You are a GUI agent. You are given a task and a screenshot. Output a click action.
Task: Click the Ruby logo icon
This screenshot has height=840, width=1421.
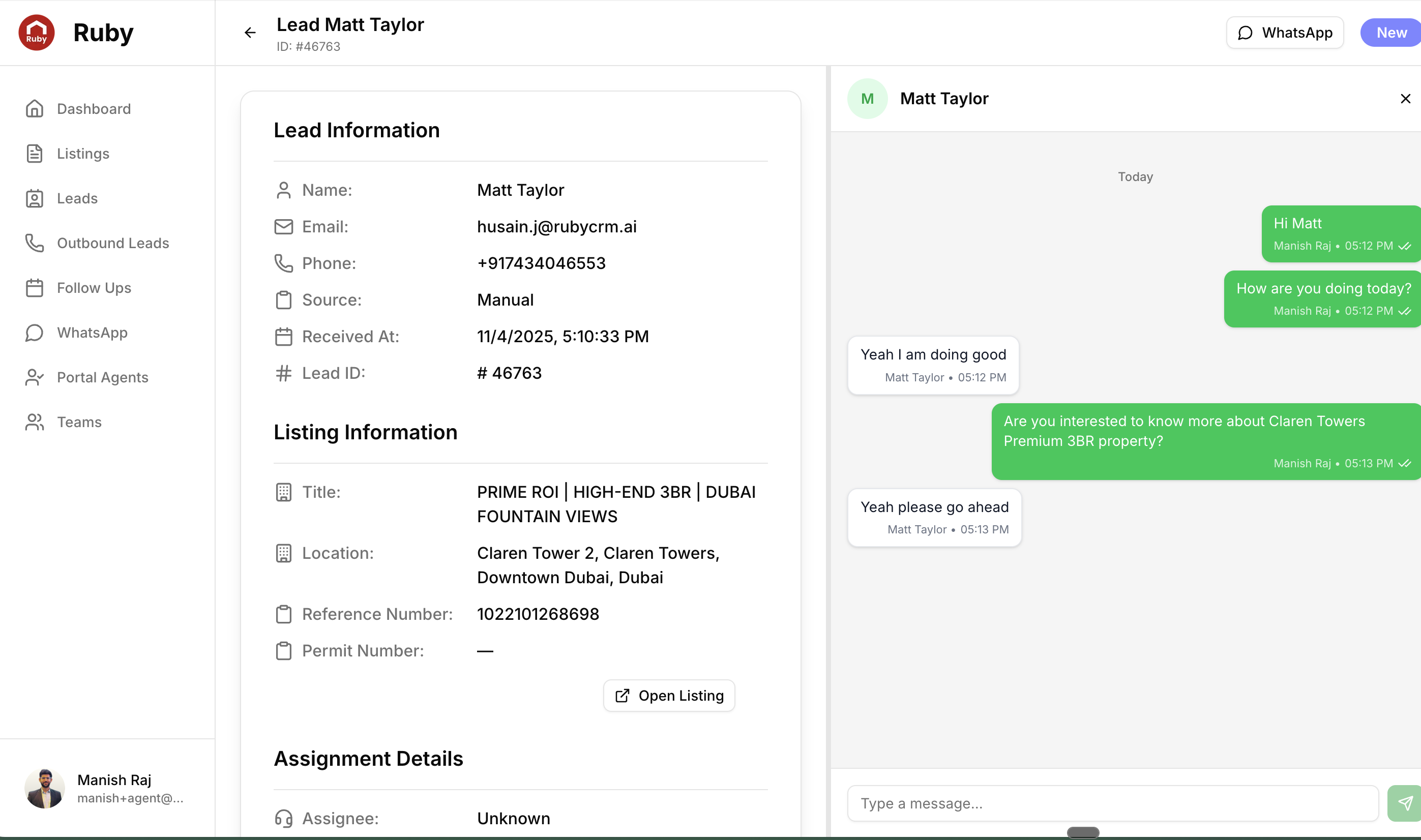37,33
